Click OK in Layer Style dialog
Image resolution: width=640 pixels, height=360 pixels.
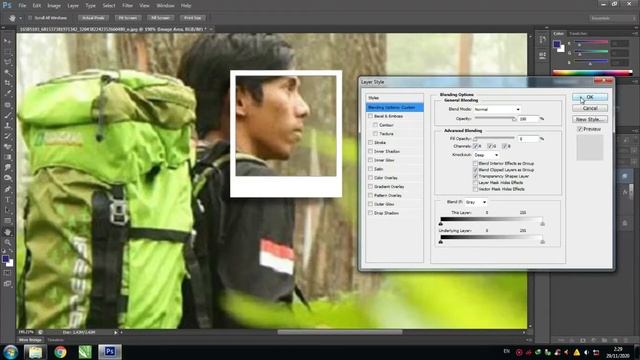(x=590, y=97)
